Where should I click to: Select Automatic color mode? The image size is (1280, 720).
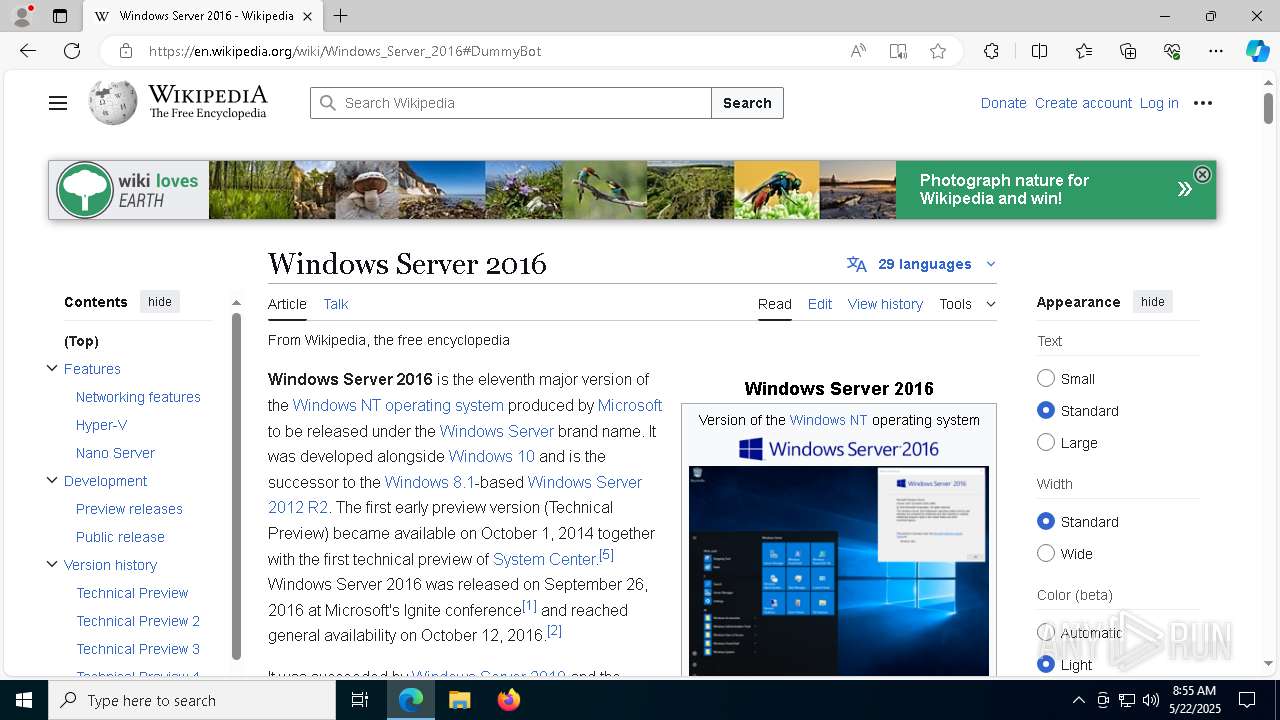(x=1046, y=632)
